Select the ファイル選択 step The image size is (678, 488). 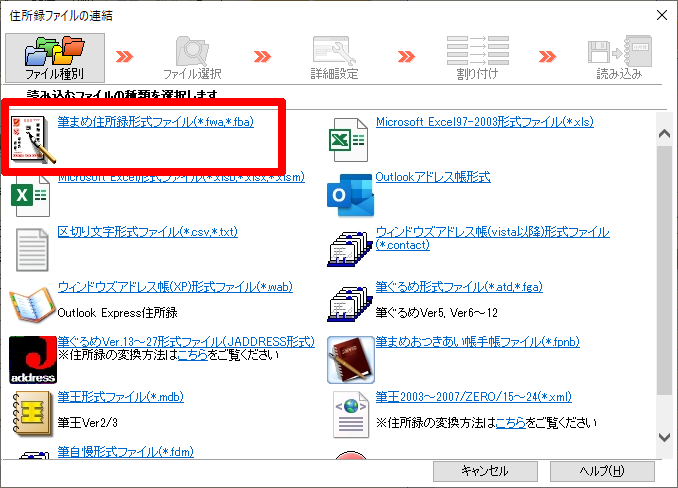point(192,58)
